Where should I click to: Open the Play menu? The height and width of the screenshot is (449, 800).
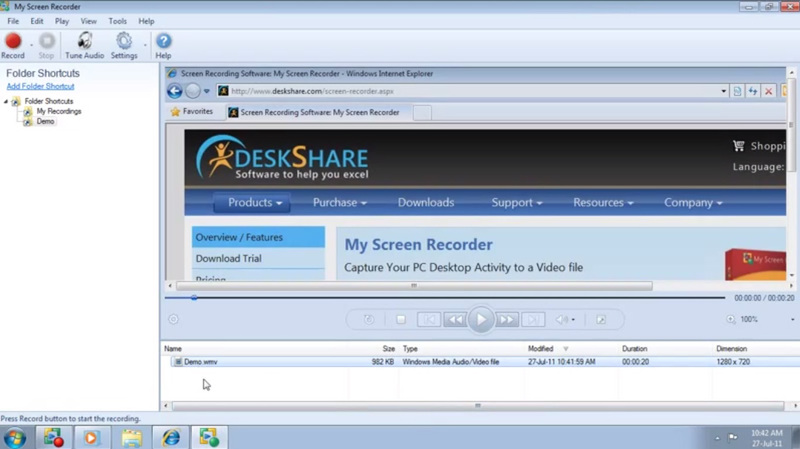(62, 21)
